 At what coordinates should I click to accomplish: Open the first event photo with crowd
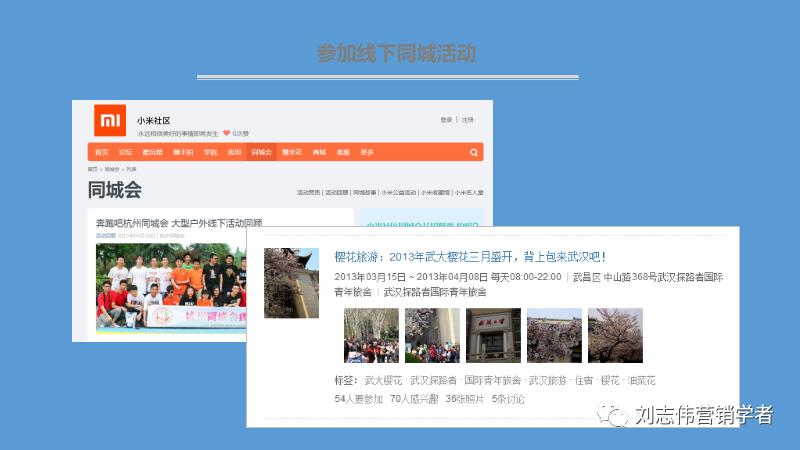[x=371, y=335]
